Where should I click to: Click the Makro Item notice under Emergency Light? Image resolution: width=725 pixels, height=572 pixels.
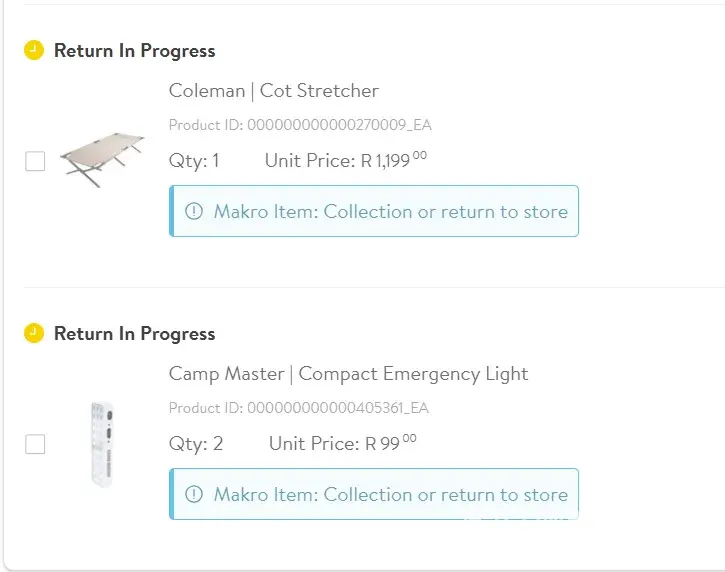click(390, 494)
